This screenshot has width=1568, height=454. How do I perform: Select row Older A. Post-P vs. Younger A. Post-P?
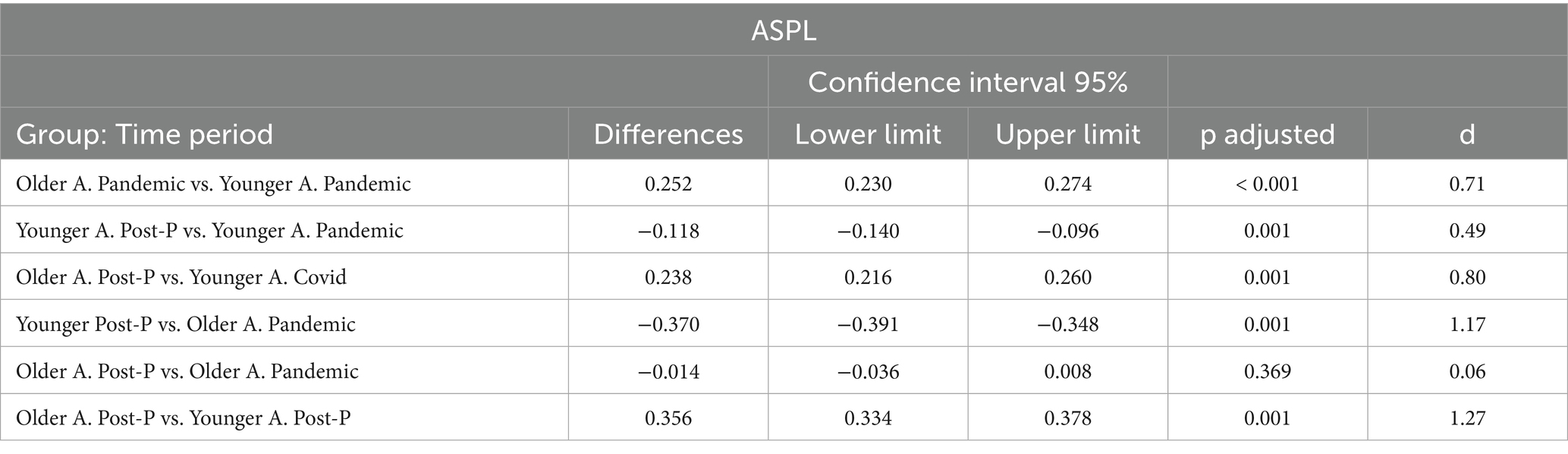coord(784,418)
